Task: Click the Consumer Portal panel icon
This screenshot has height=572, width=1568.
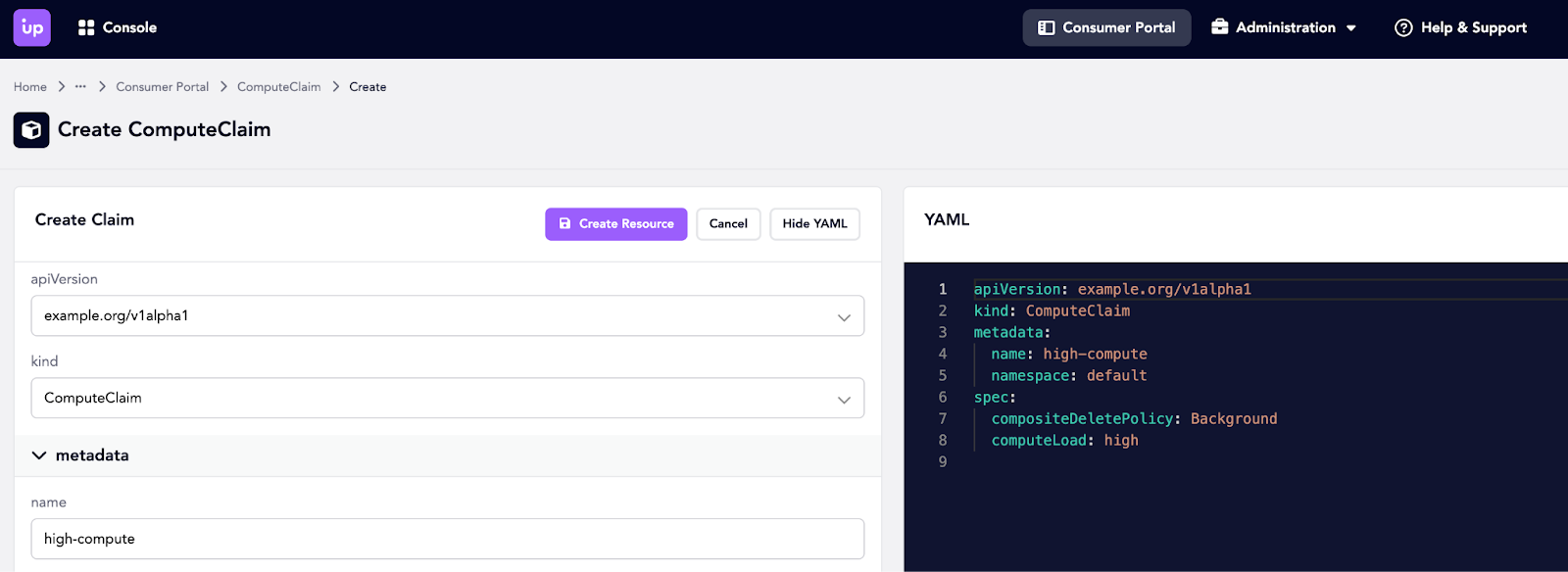Action: click(1046, 27)
